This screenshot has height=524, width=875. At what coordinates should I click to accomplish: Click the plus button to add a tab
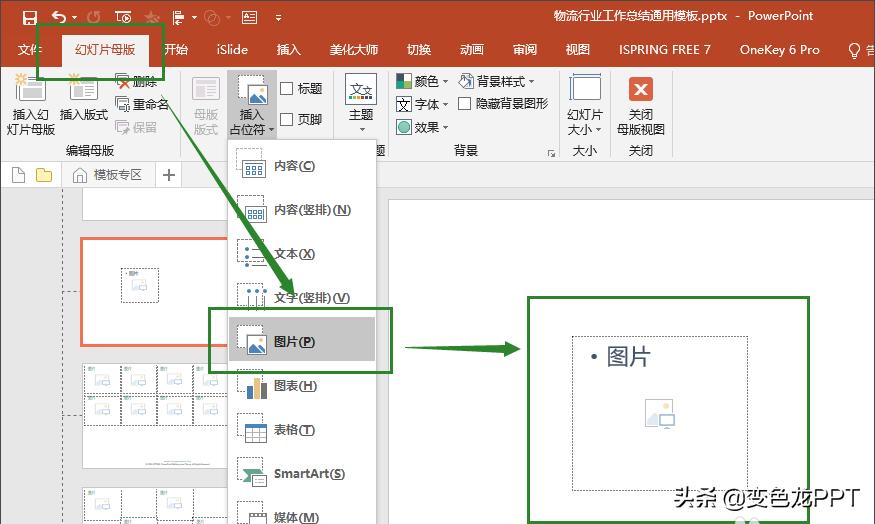pyautogui.click(x=169, y=175)
